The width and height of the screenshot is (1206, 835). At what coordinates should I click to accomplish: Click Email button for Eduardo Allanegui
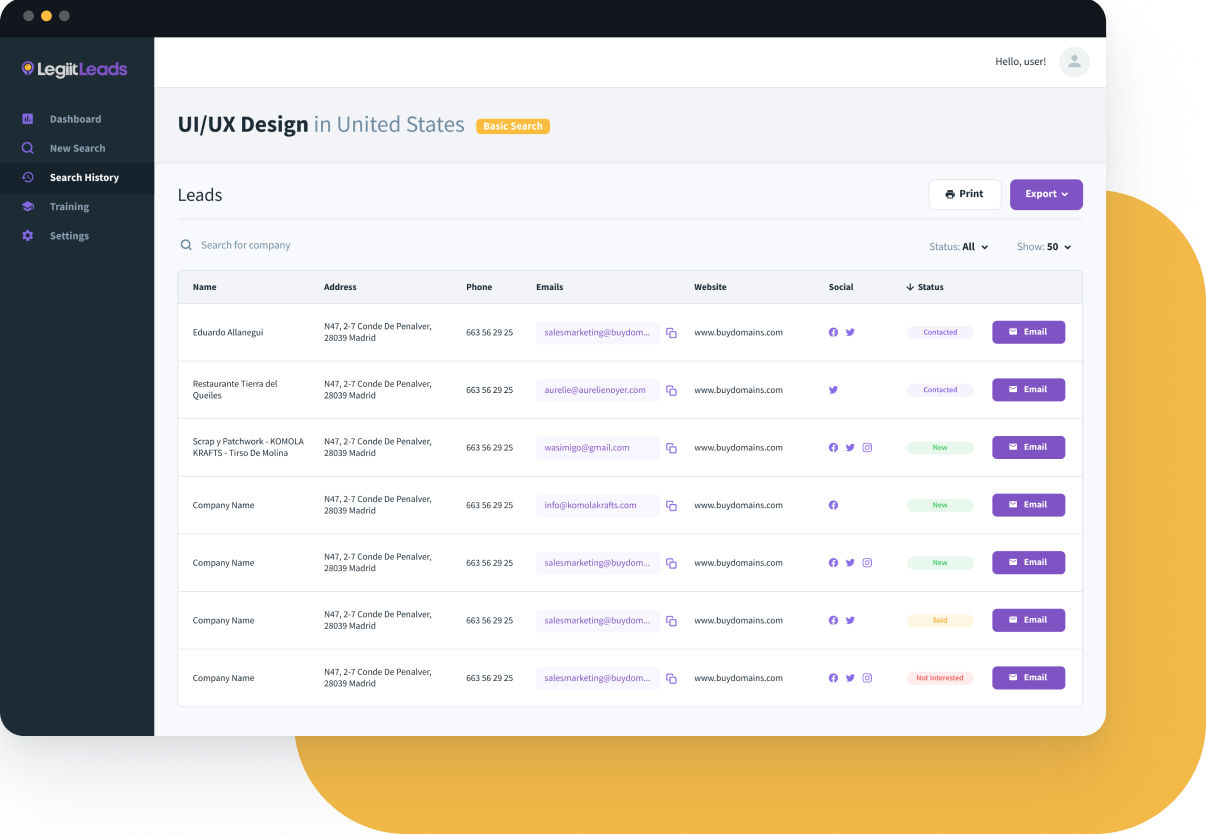(1028, 332)
